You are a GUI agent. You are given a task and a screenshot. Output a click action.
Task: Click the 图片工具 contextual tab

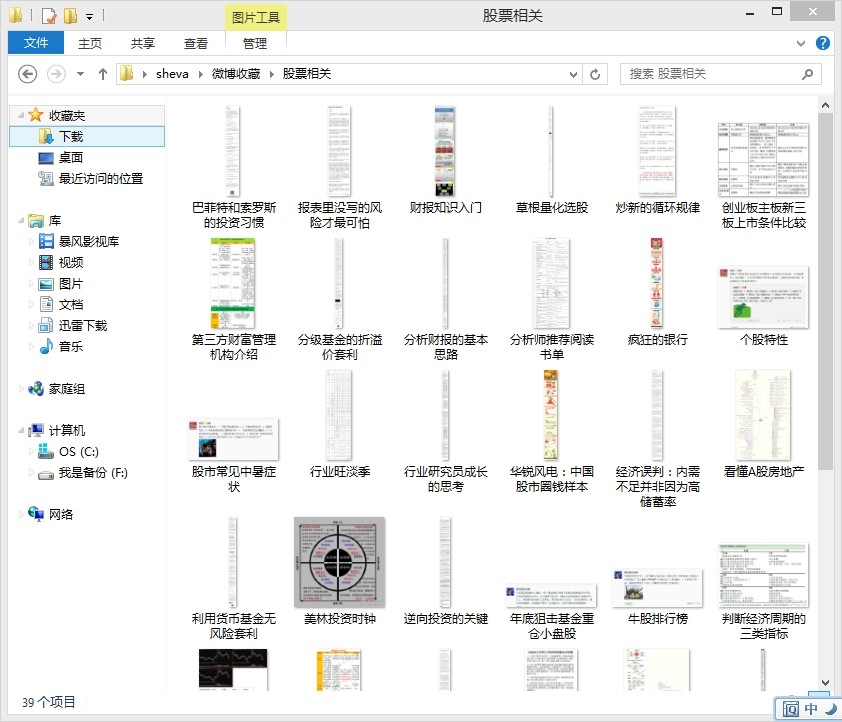click(x=256, y=18)
